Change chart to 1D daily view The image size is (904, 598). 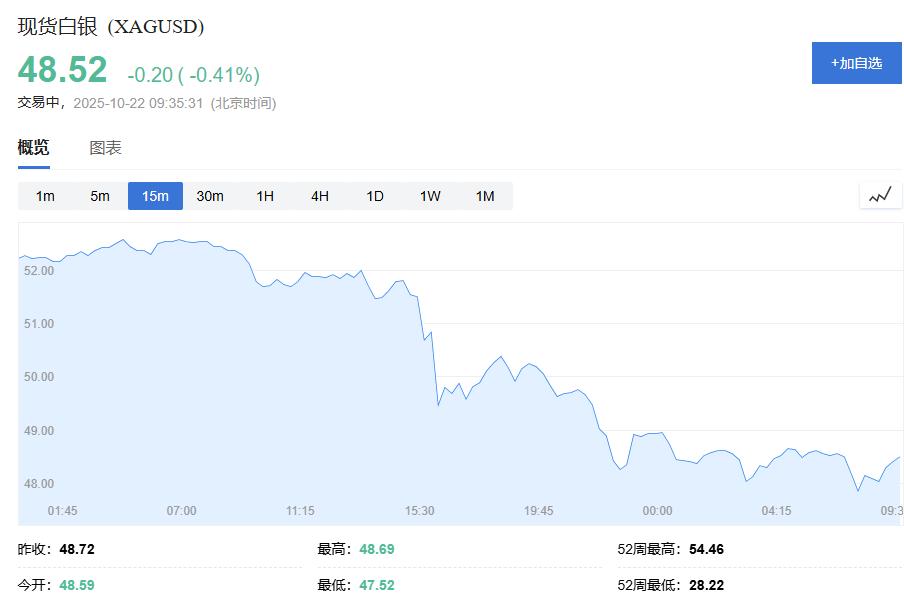click(375, 196)
